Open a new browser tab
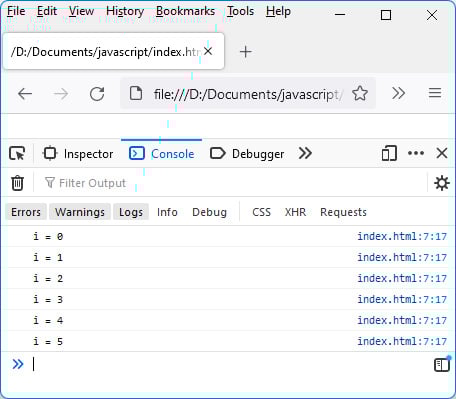Image resolution: width=456 pixels, height=399 pixels. tap(245, 52)
